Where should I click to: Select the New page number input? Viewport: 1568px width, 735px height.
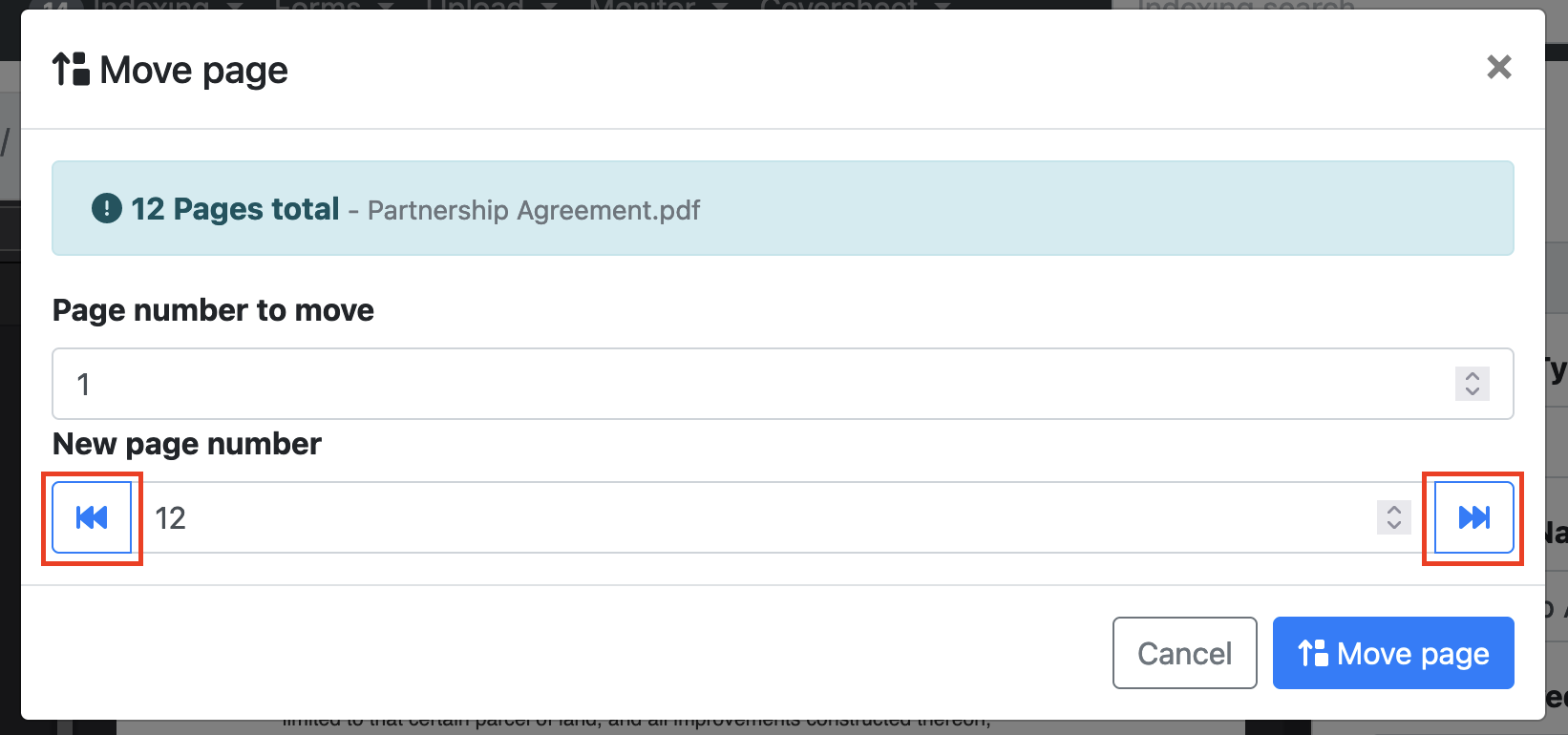click(754, 517)
